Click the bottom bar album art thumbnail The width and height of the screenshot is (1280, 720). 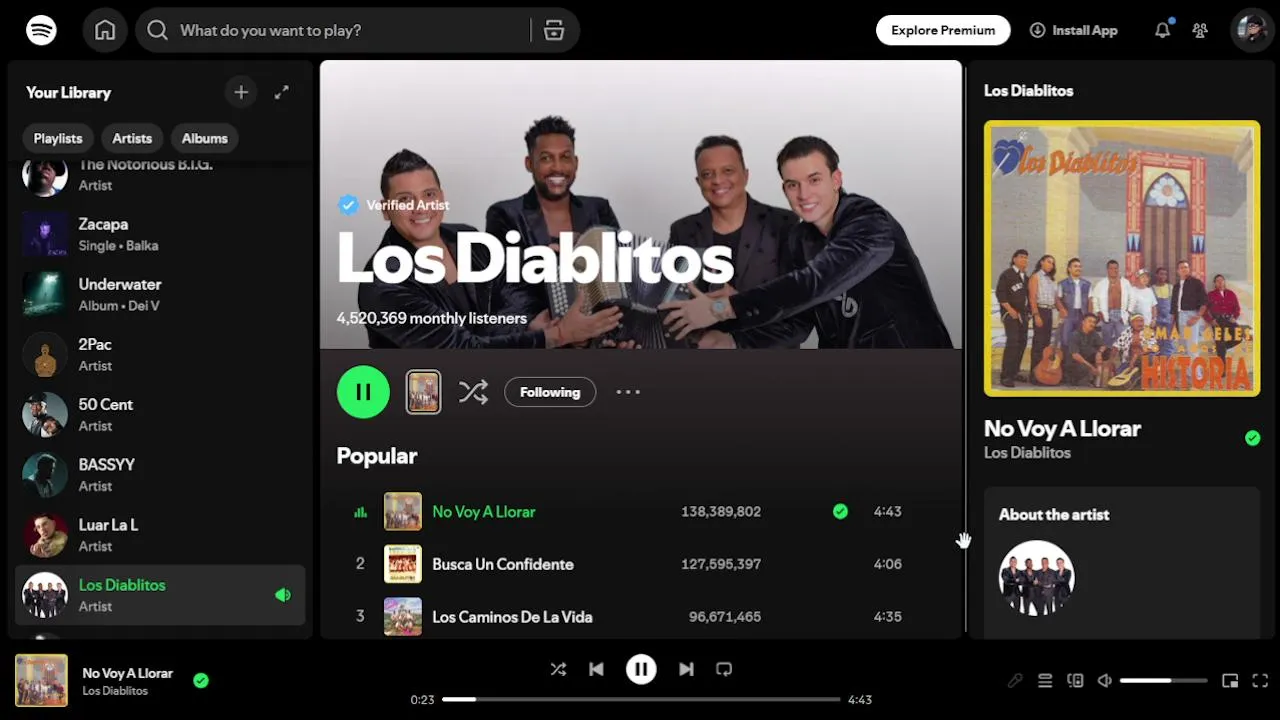41,680
